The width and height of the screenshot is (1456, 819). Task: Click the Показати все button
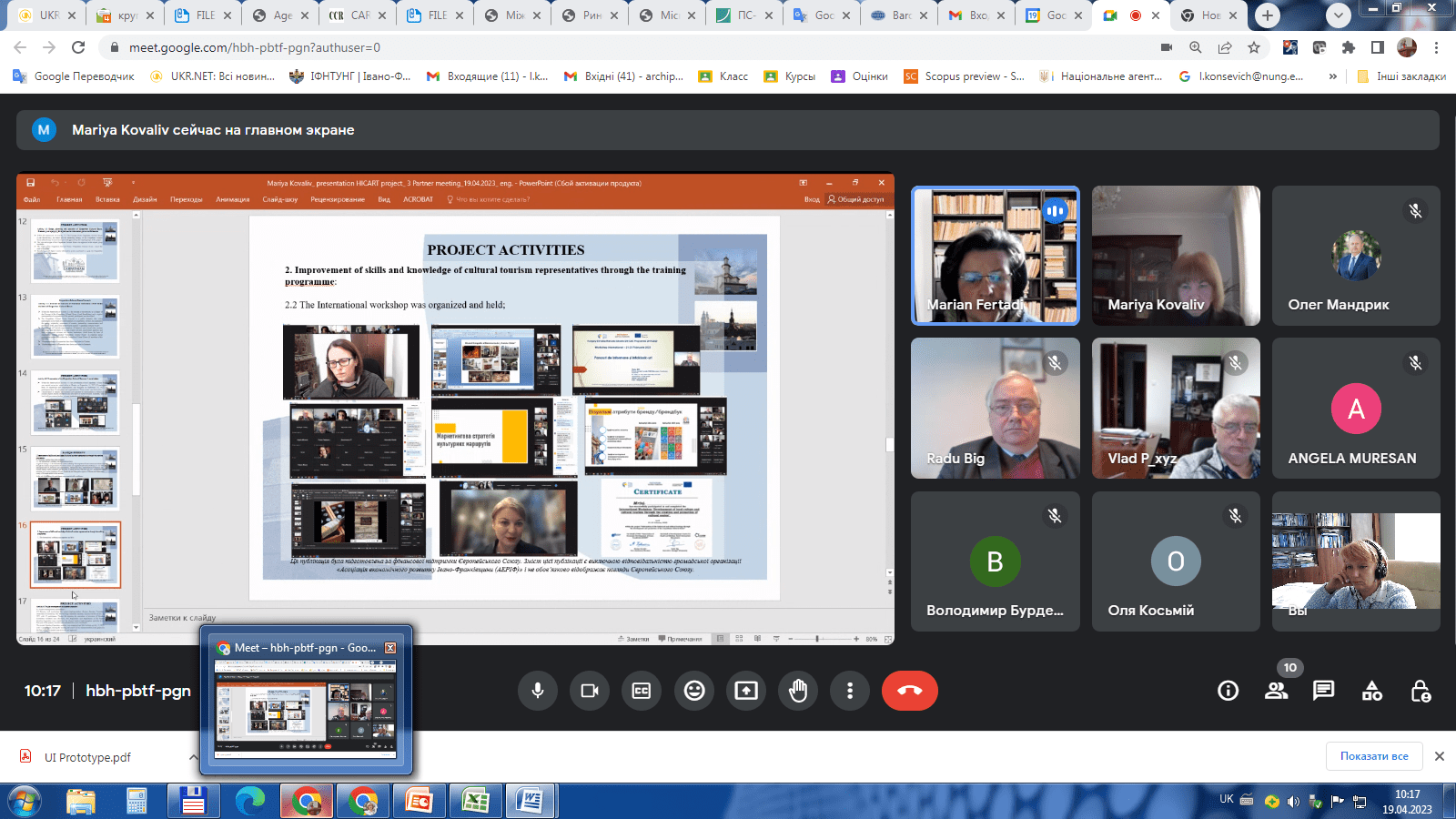(x=1373, y=756)
